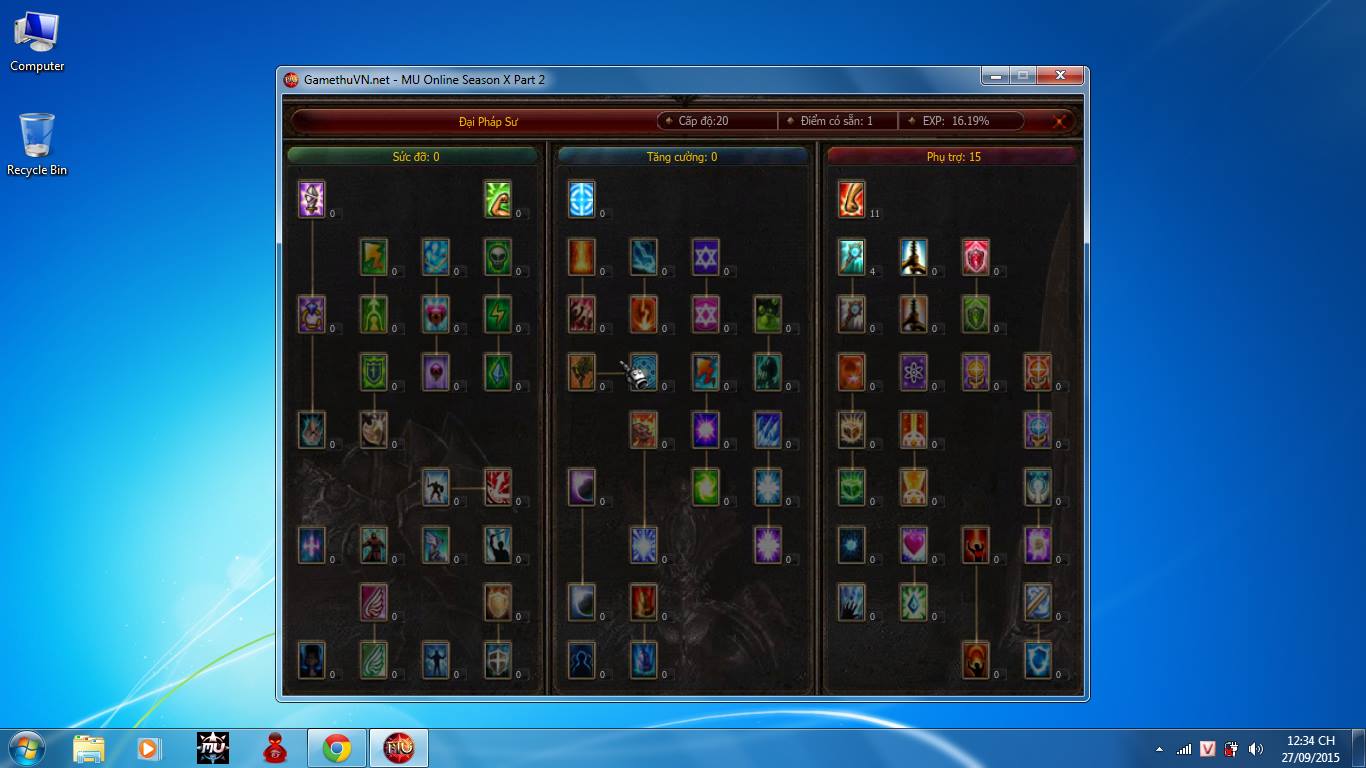Choose the red gem shield skill in Phụ trợ
The width and height of the screenshot is (1366, 768).
(x=976, y=257)
